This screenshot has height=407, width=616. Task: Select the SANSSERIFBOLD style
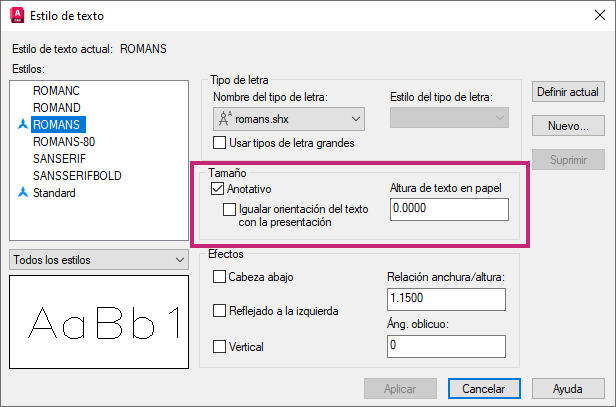point(77,175)
